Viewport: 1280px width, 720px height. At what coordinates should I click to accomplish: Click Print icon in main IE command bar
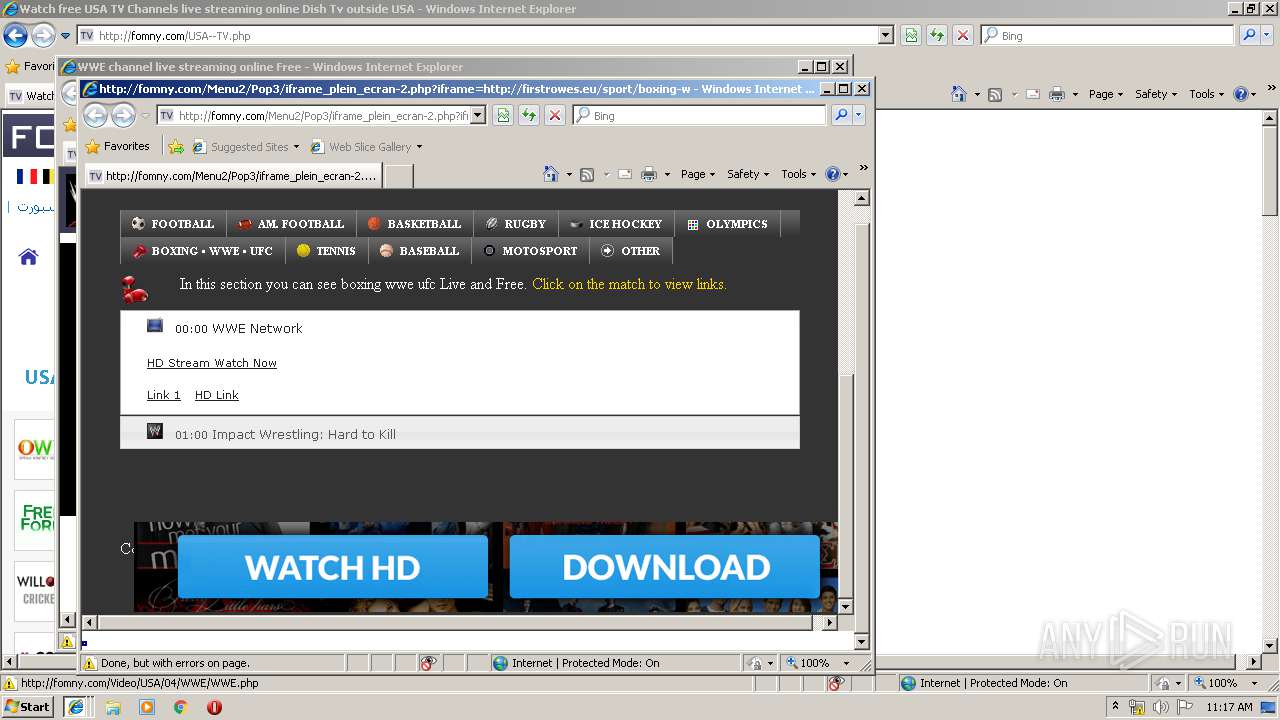click(x=1057, y=94)
